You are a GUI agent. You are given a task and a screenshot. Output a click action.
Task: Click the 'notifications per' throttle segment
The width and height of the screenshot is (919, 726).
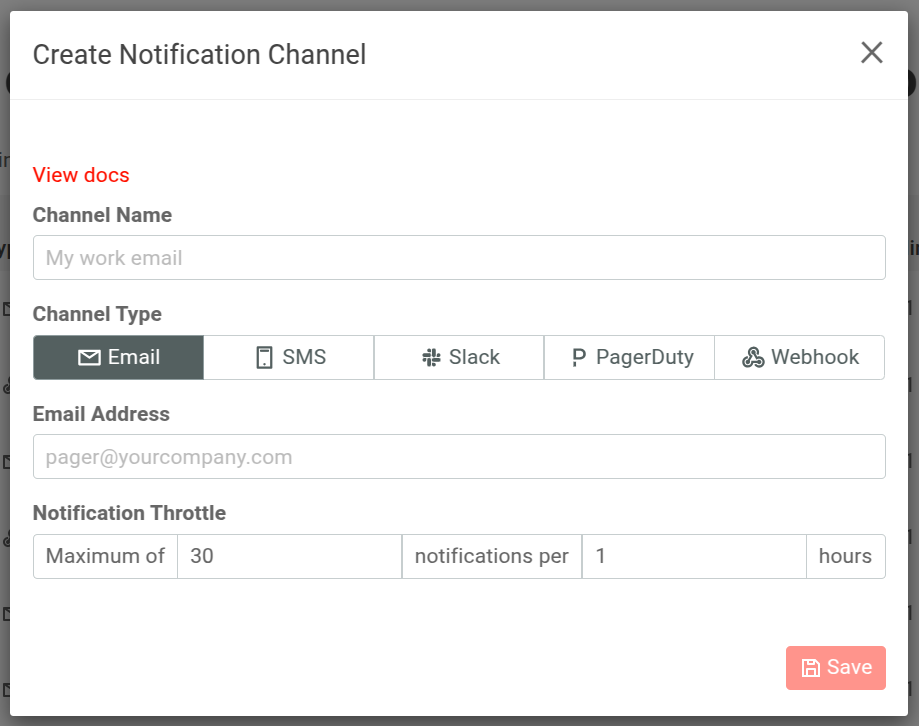491,556
